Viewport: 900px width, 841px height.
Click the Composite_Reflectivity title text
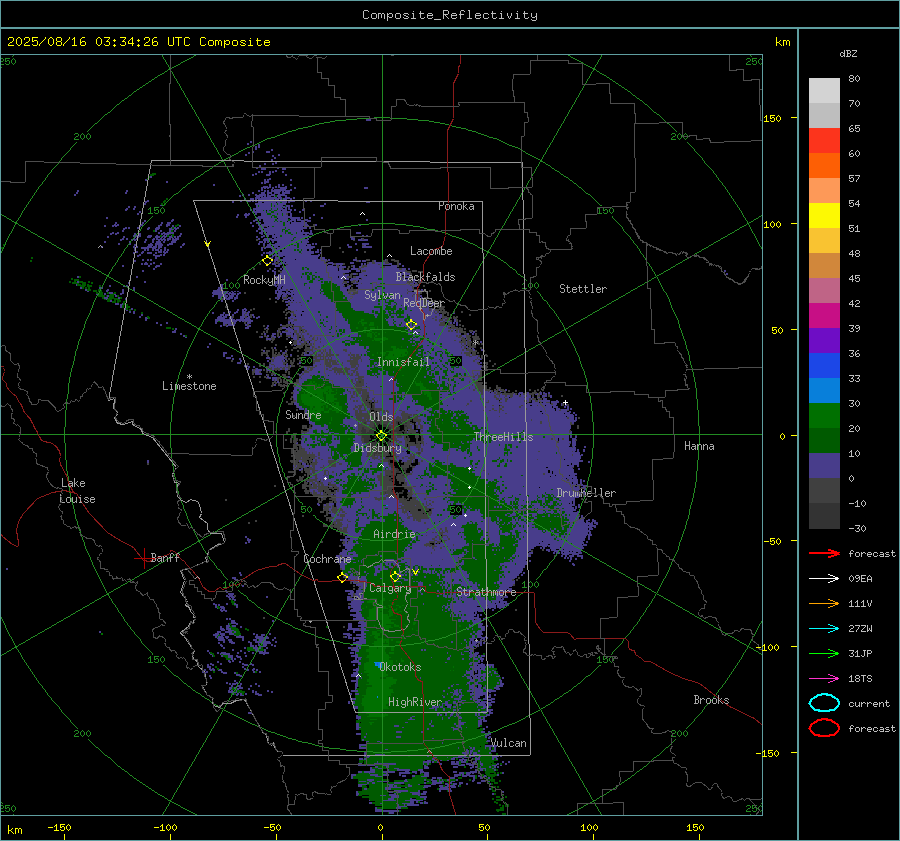(449, 15)
